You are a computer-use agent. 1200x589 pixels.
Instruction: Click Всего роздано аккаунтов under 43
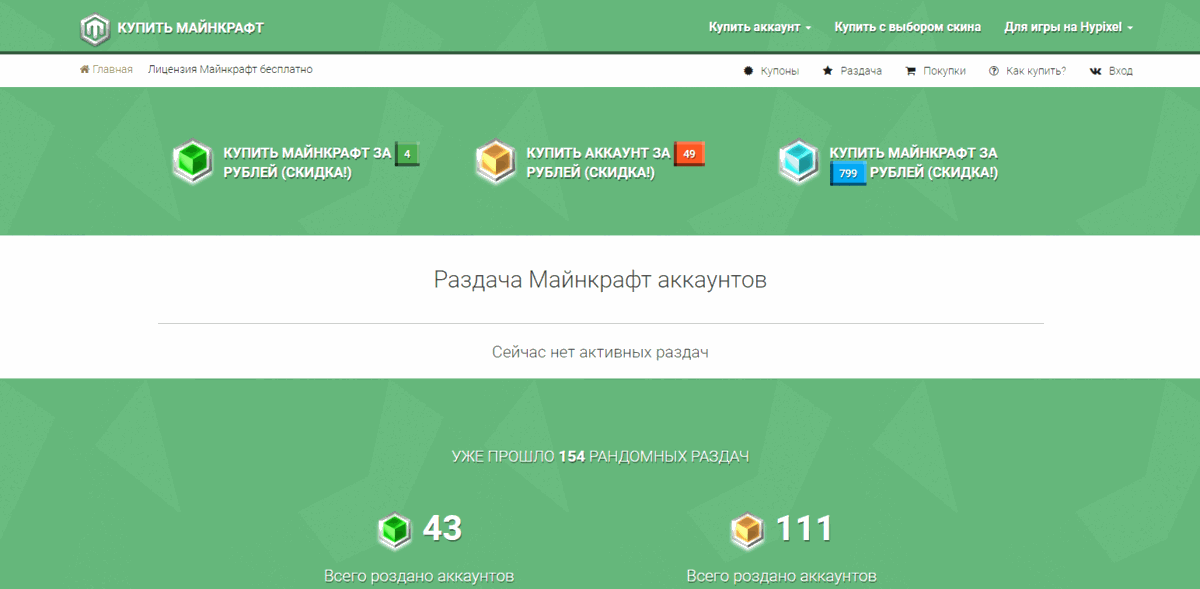[419, 576]
